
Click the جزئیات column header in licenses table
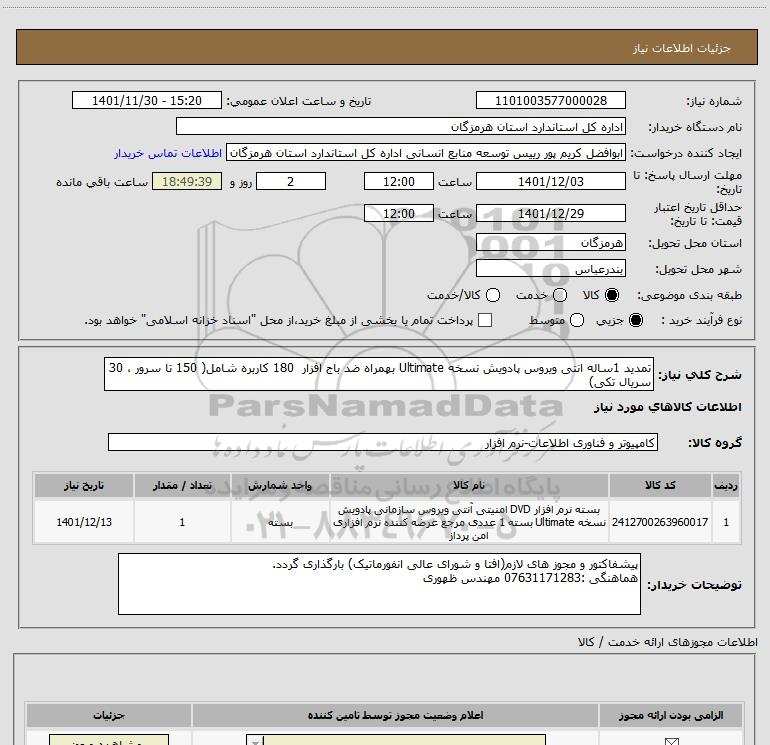tap(109, 715)
